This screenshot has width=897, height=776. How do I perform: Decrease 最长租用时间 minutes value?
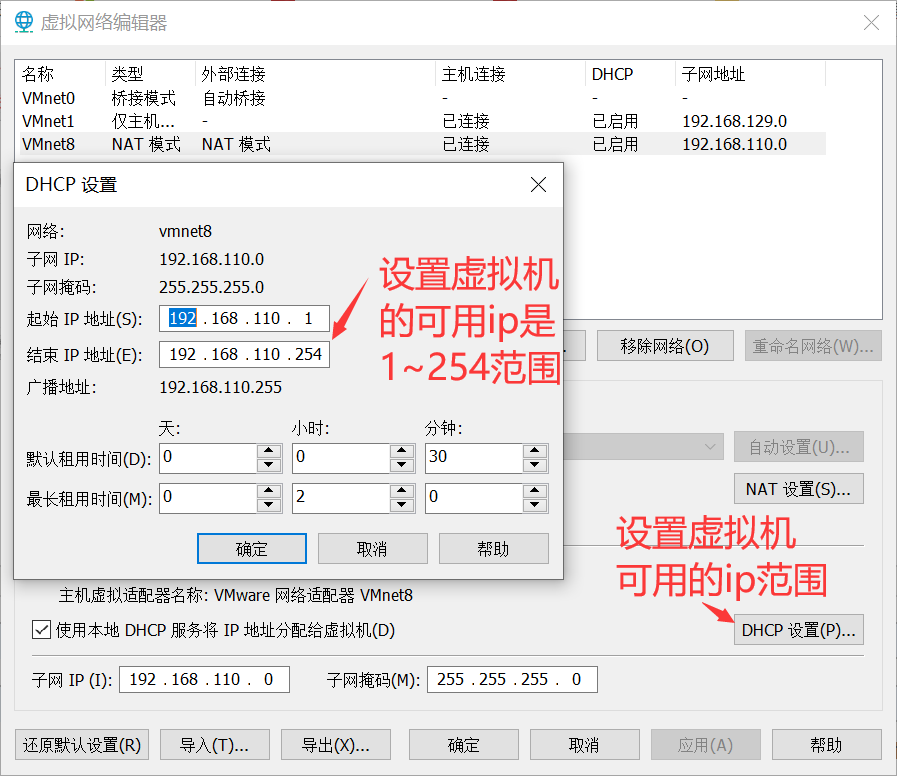tap(534, 505)
